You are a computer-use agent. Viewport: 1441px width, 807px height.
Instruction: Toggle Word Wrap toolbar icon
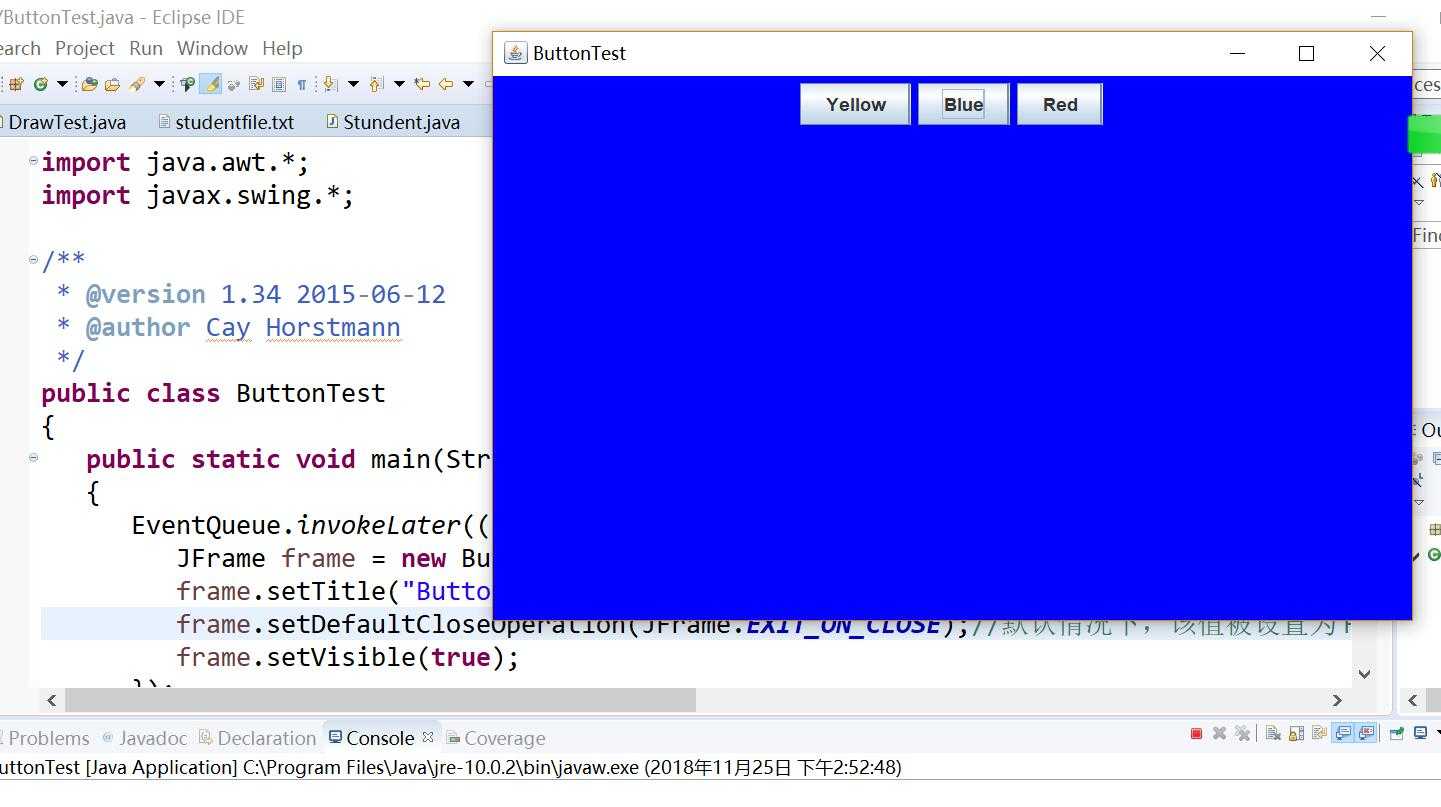256,84
